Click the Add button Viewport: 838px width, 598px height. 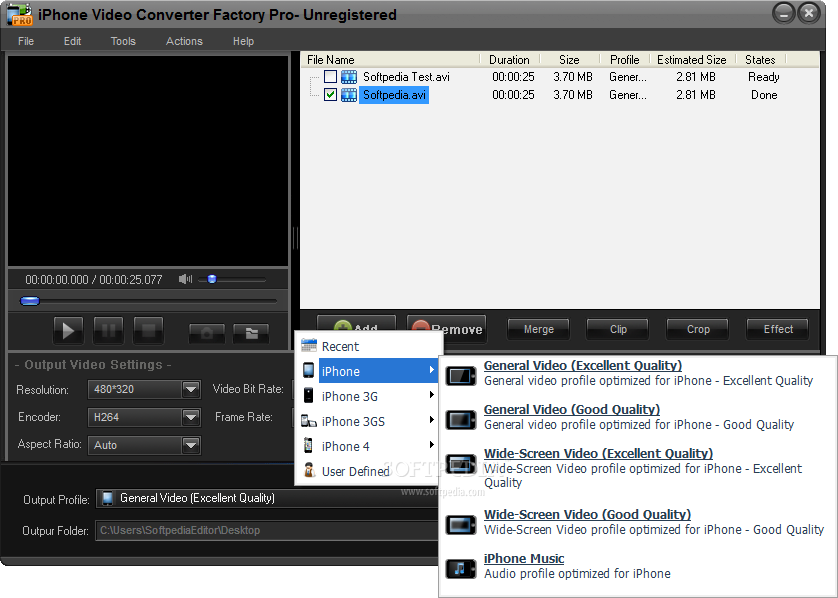pyautogui.click(x=356, y=324)
